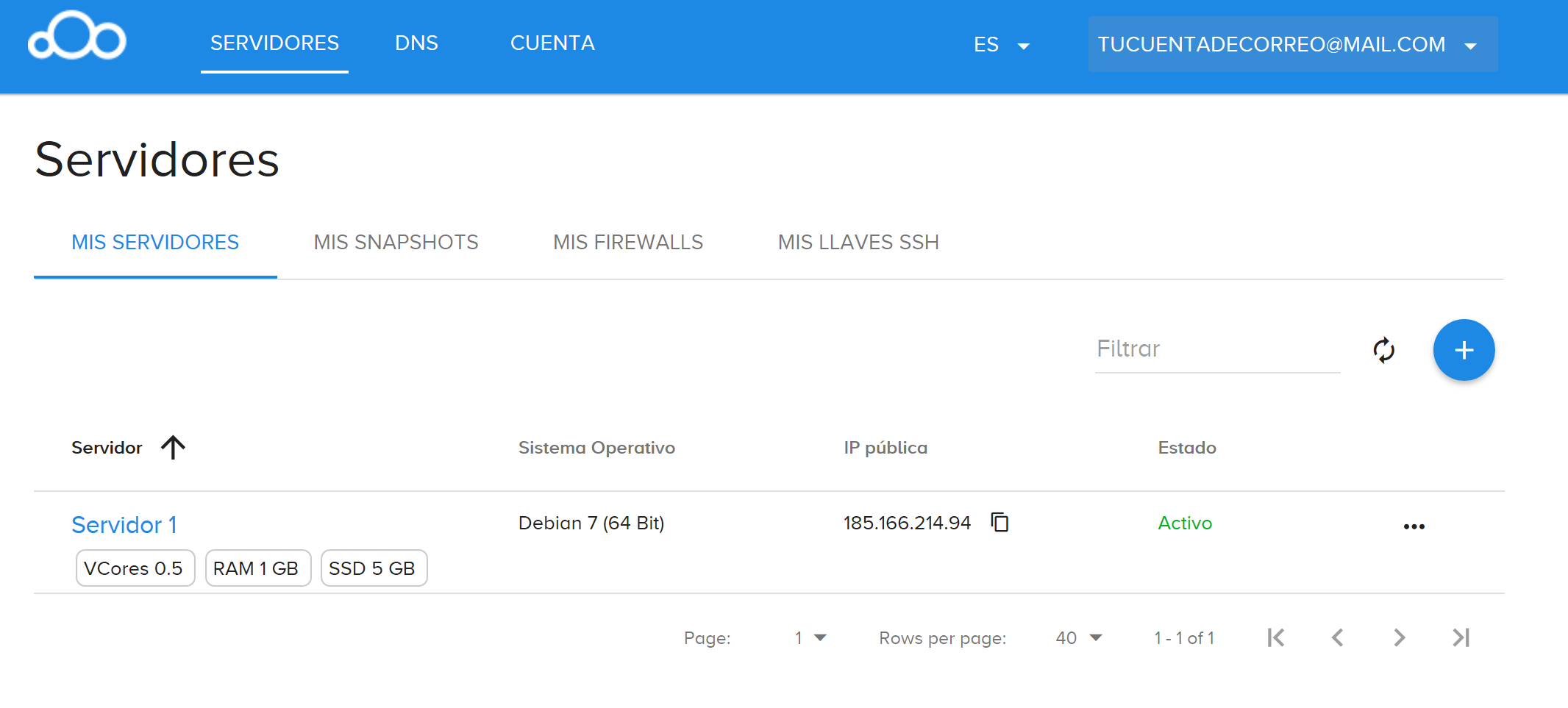
Task: Go to the DNS section
Action: (x=416, y=43)
